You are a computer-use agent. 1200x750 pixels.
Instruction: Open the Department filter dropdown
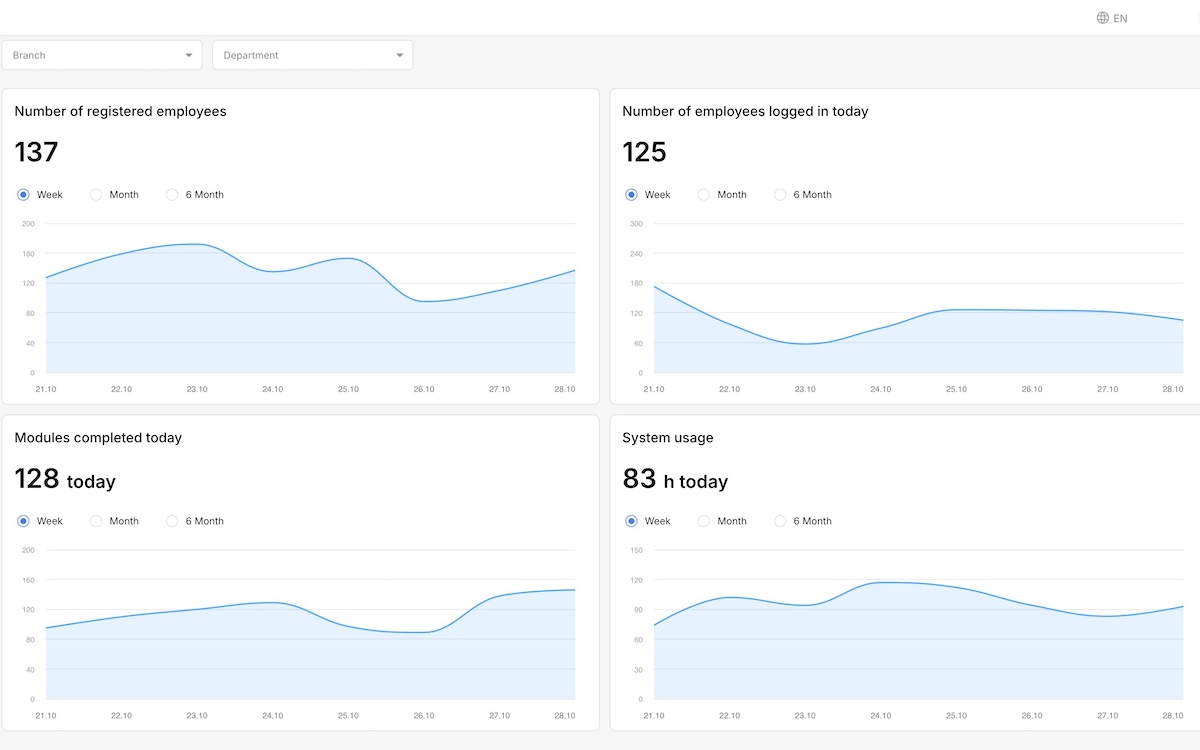(x=310, y=55)
